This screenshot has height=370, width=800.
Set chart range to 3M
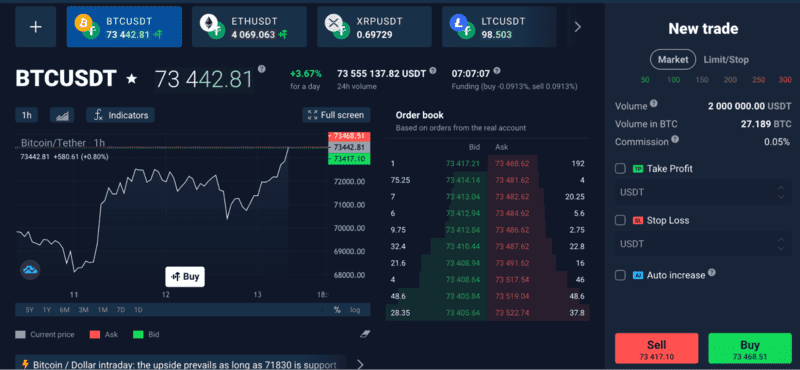[84, 310]
